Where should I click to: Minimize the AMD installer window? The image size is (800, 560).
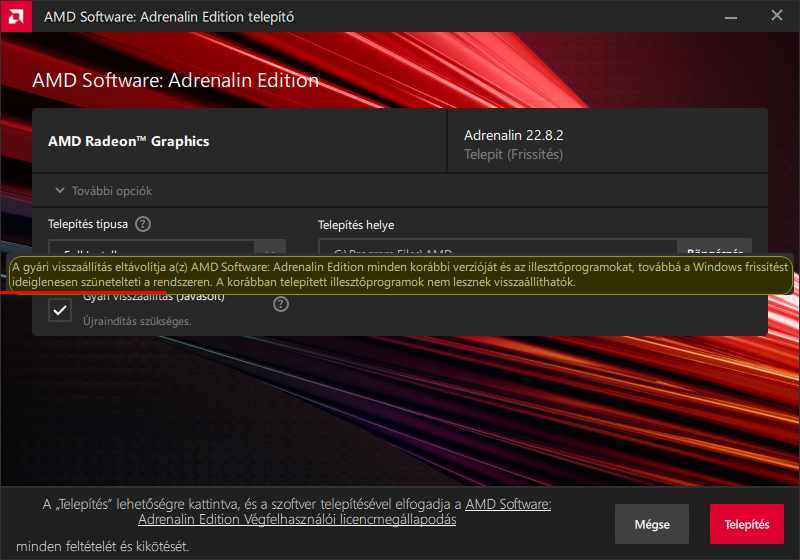click(x=731, y=17)
